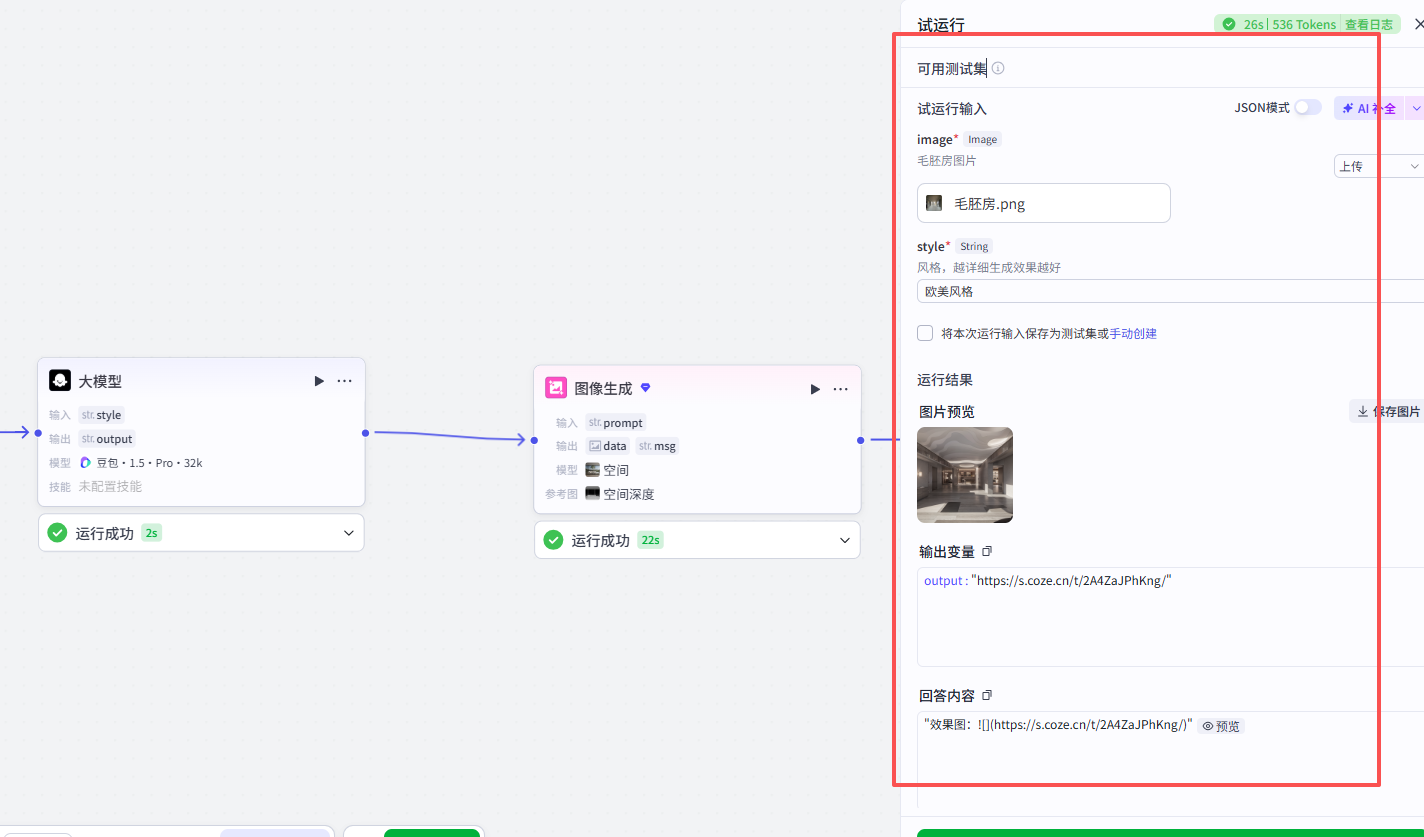Click the str.style input tag in 大模型 node
Image resolution: width=1424 pixels, height=837 pixels.
pyautogui.click(x=101, y=415)
